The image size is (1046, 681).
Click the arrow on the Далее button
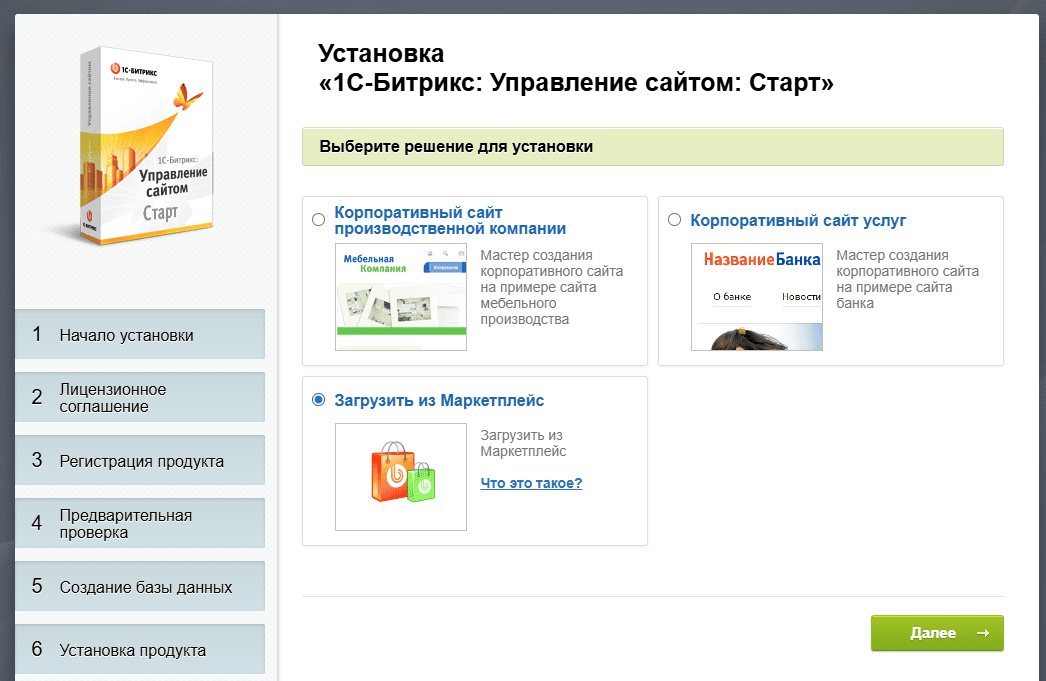pos(982,633)
